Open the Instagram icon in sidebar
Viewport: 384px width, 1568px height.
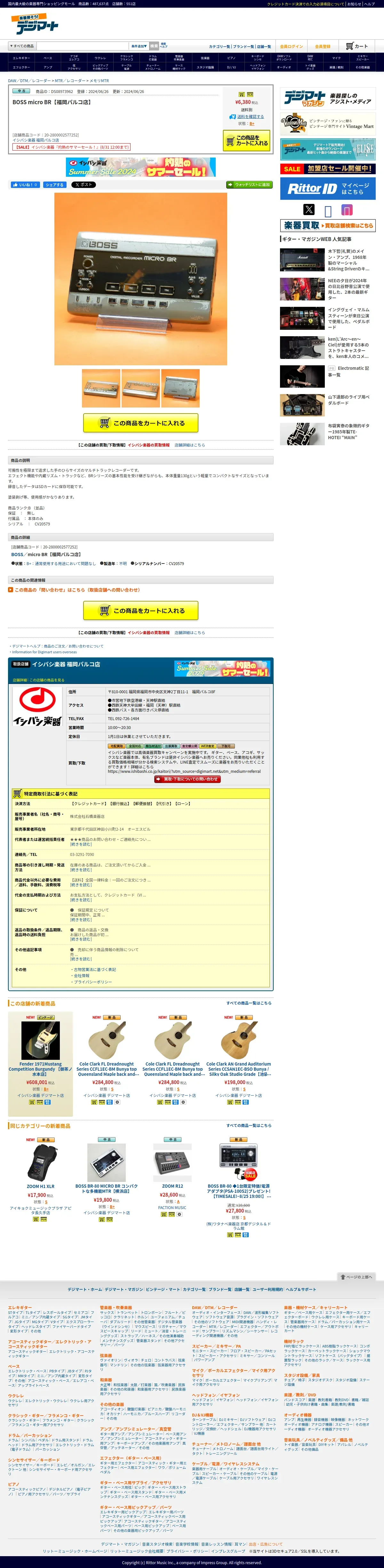[347, 209]
